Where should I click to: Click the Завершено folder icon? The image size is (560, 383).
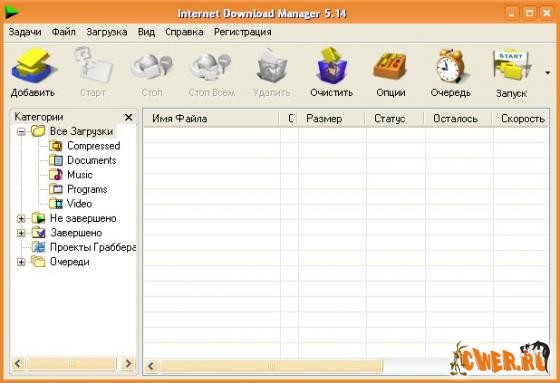coord(39,233)
